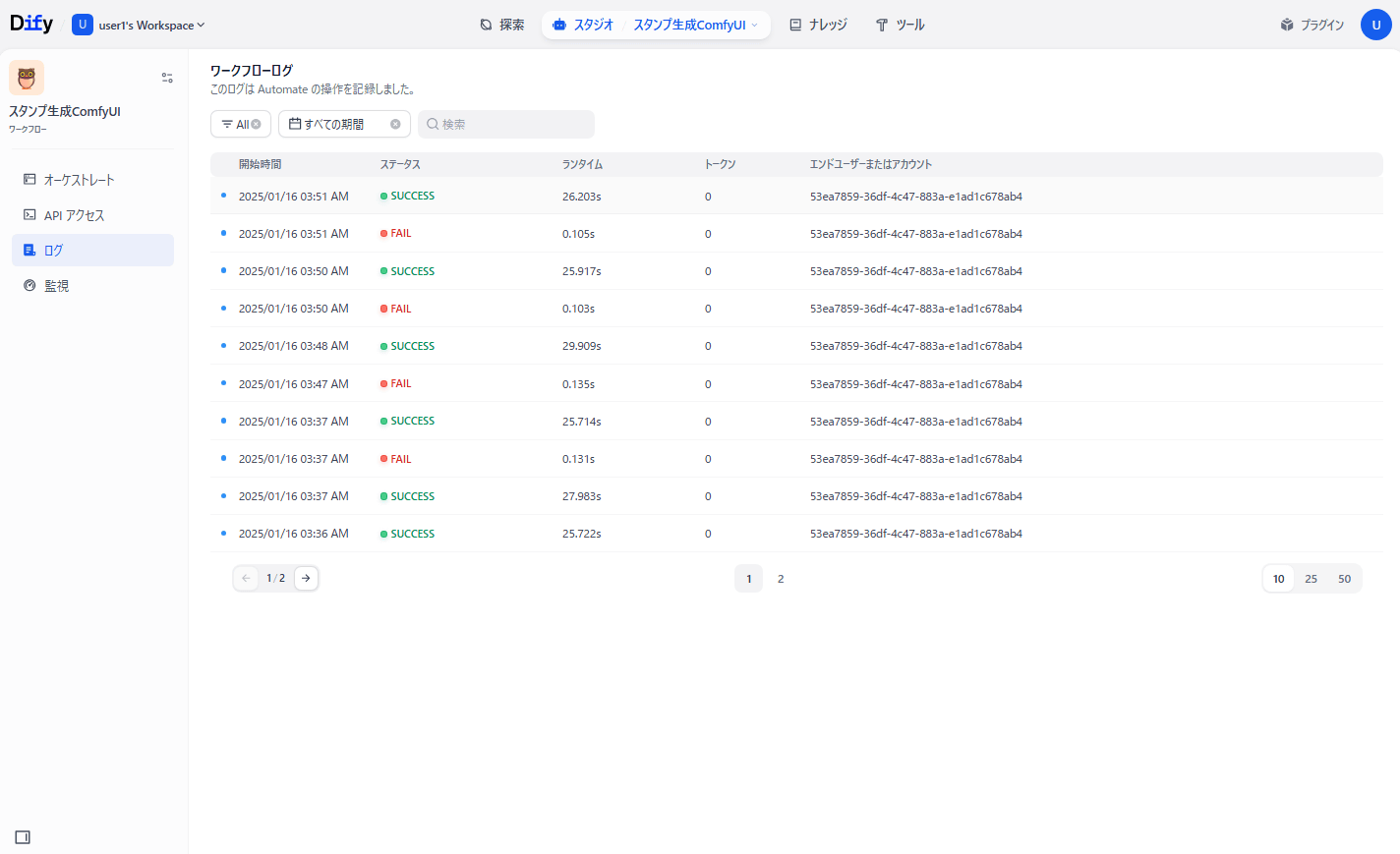Click the app settings sliders icon
Viewport: 1400px width, 854px height.
[167, 78]
